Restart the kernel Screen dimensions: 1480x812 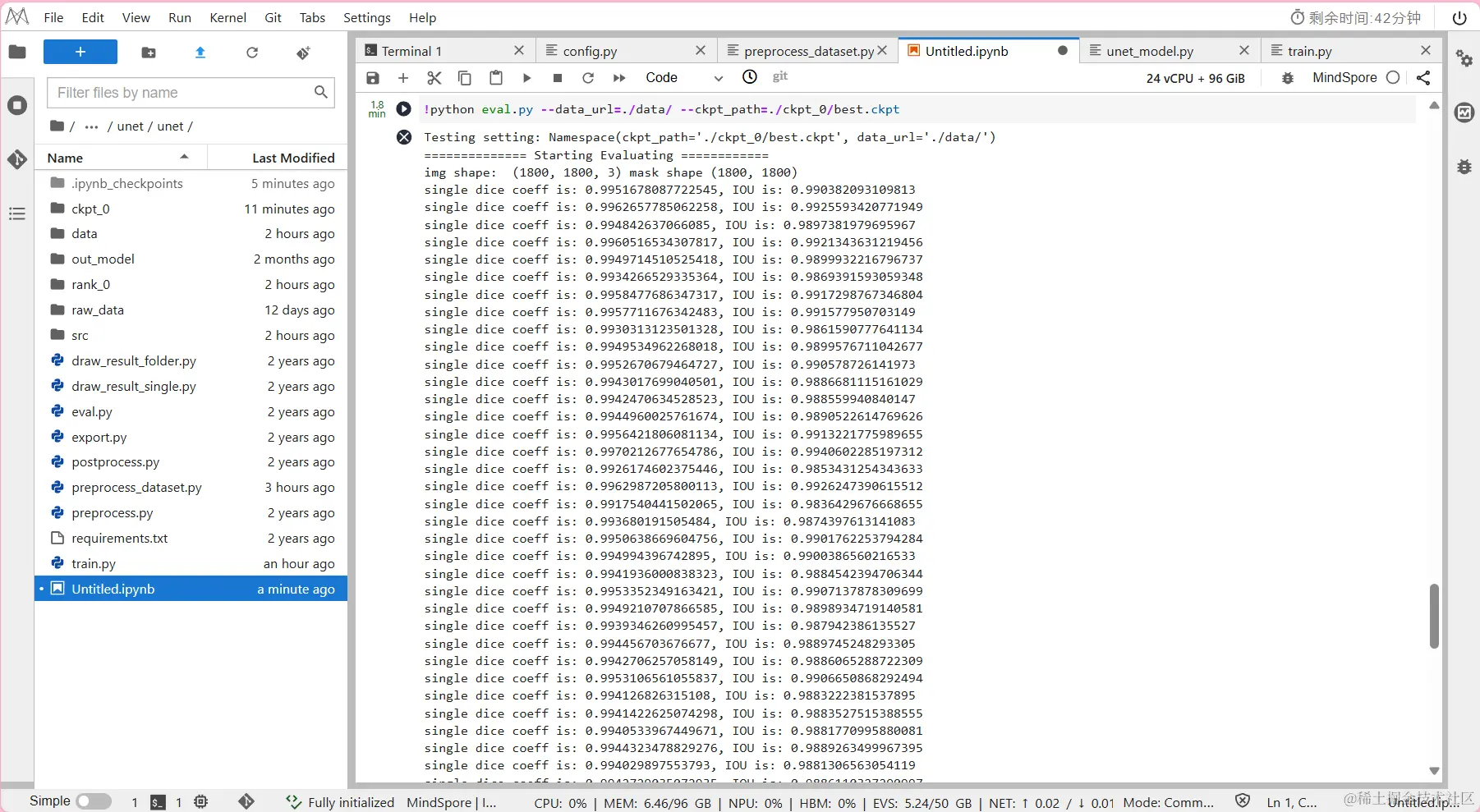[588, 78]
